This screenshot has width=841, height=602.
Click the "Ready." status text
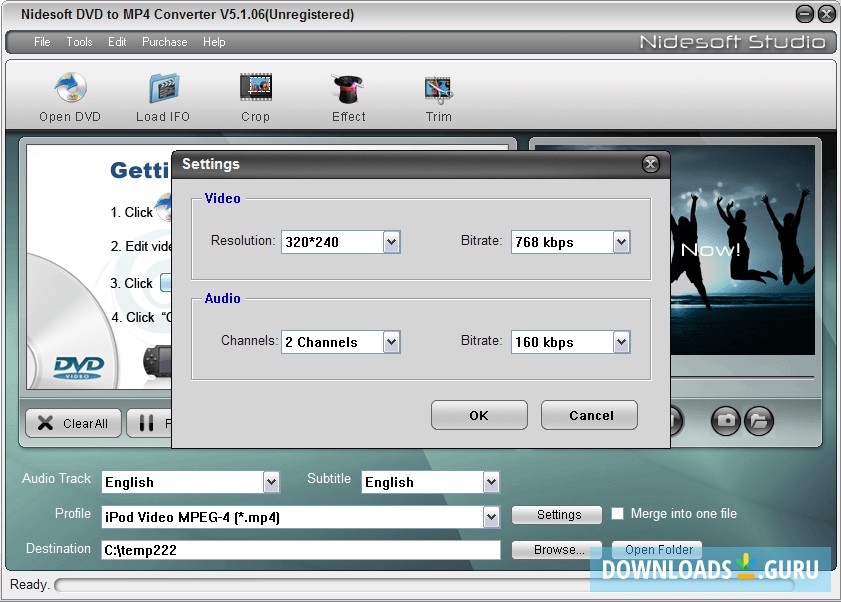pyautogui.click(x=29, y=584)
